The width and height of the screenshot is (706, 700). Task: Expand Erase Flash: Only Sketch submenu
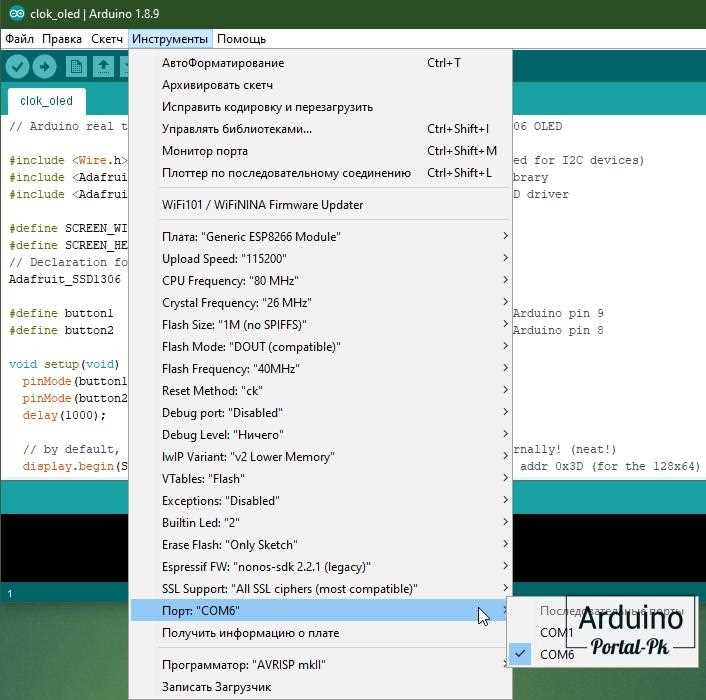(321, 546)
